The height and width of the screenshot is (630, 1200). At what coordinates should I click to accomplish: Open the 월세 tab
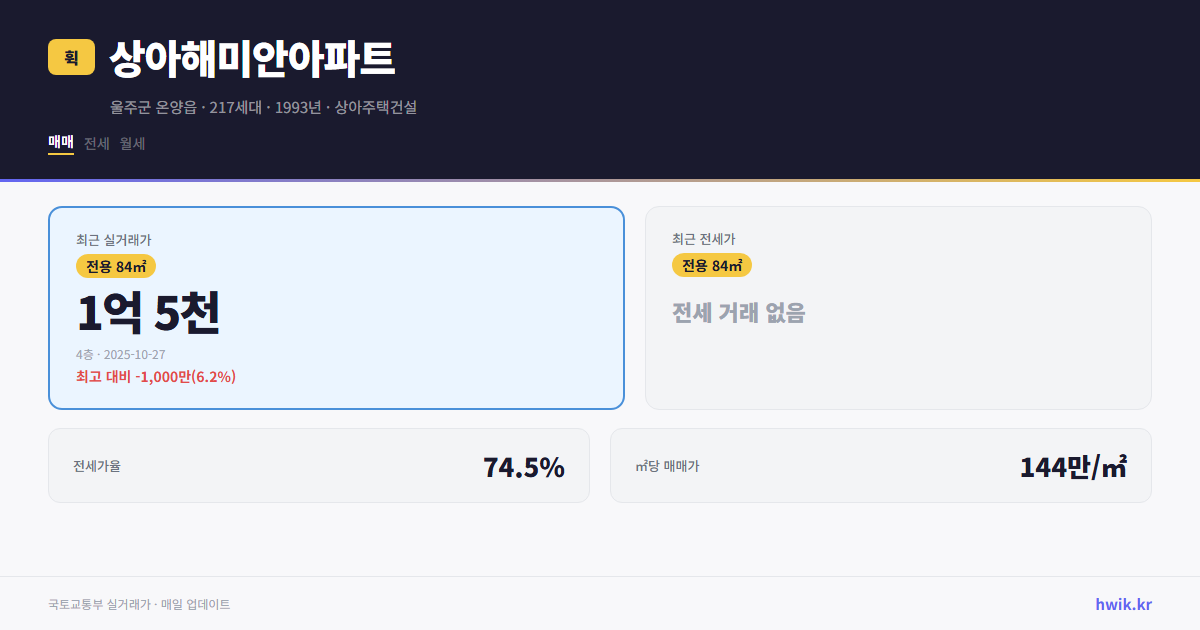[x=132, y=143]
